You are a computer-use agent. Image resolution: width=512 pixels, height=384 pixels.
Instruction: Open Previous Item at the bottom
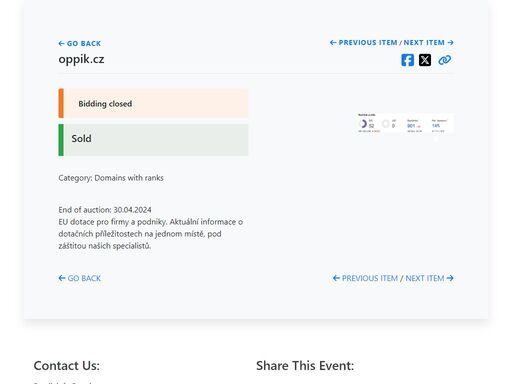[x=365, y=278]
